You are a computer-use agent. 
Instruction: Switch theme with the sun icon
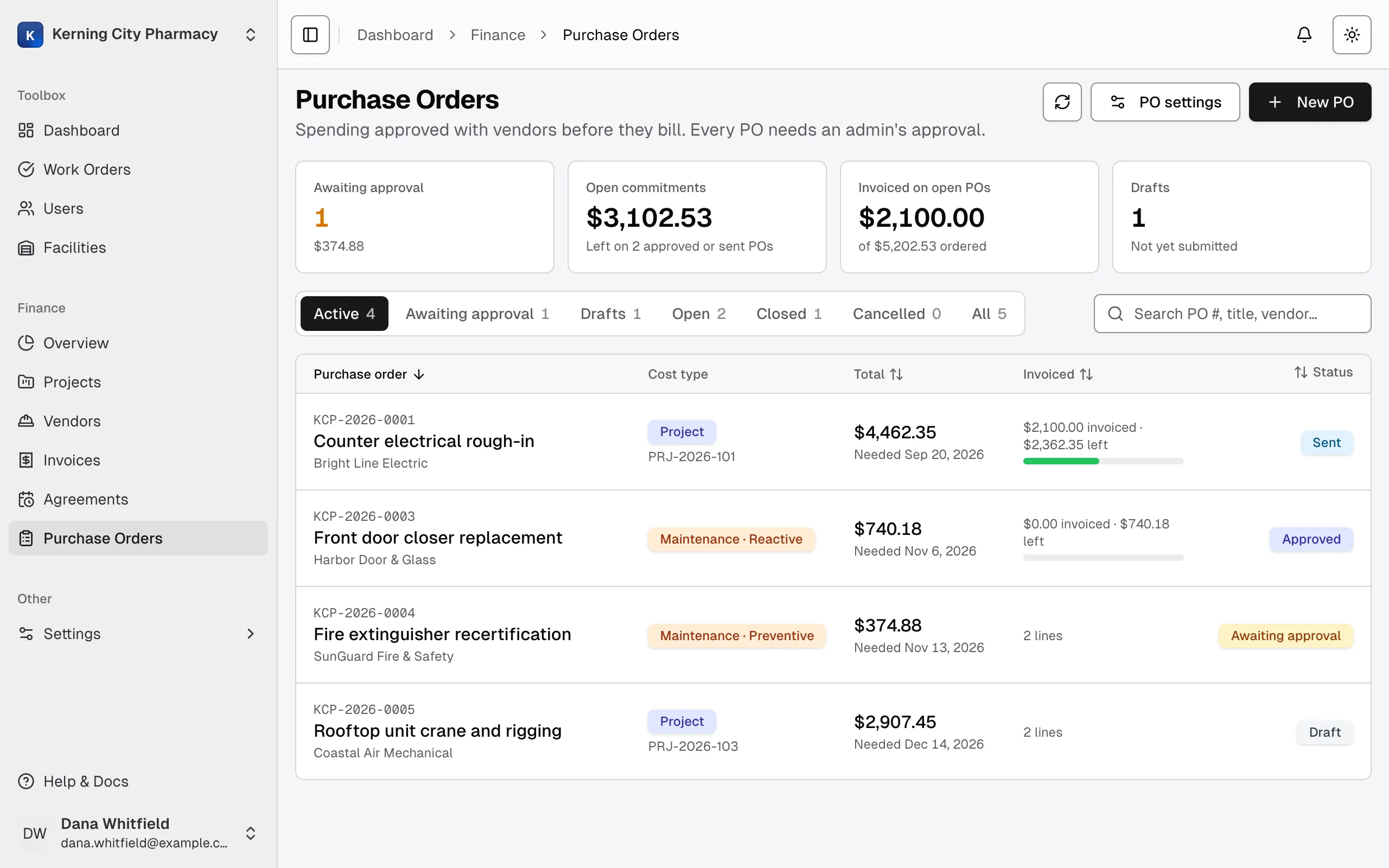1352,34
